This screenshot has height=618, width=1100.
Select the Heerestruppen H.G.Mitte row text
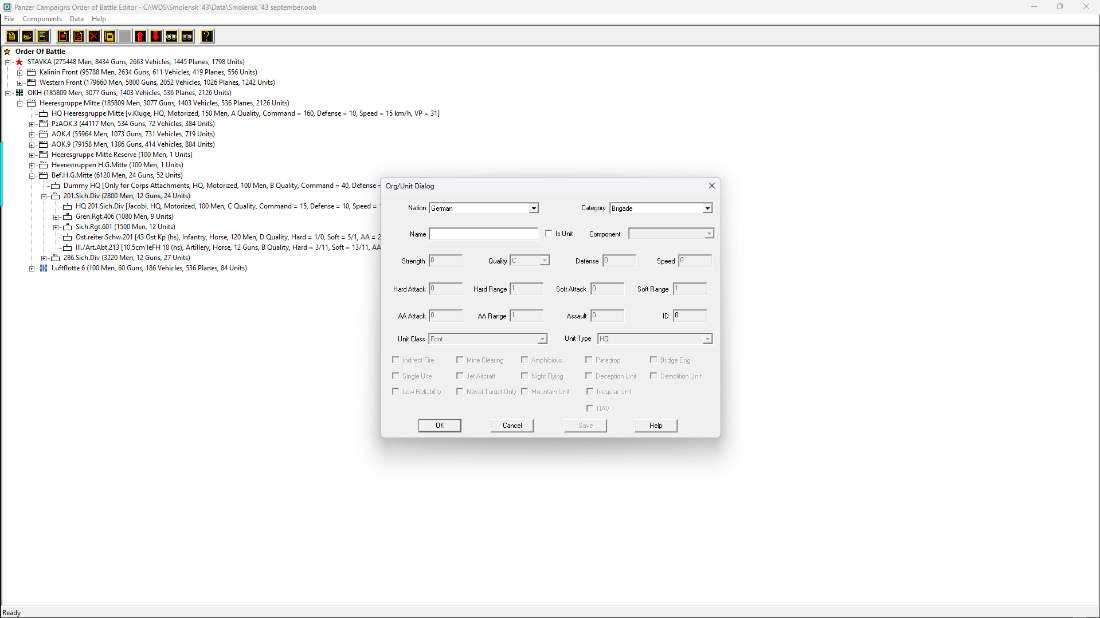(x=116, y=166)
